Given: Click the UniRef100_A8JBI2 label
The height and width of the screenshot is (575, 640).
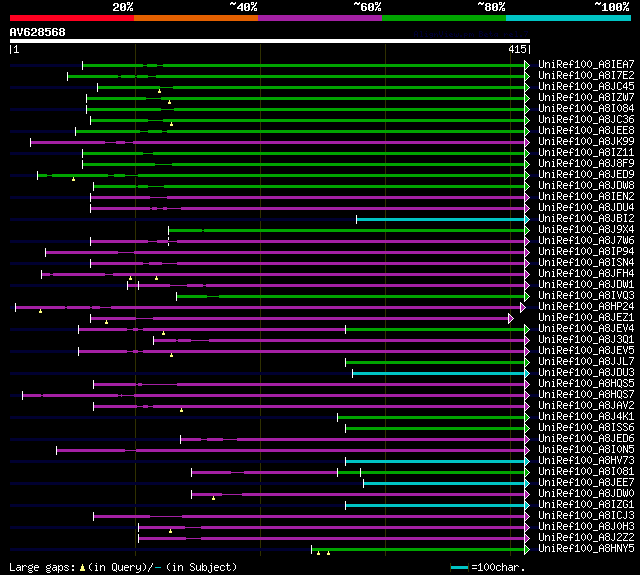Looking at the screenshot, I should pos(586,219).
